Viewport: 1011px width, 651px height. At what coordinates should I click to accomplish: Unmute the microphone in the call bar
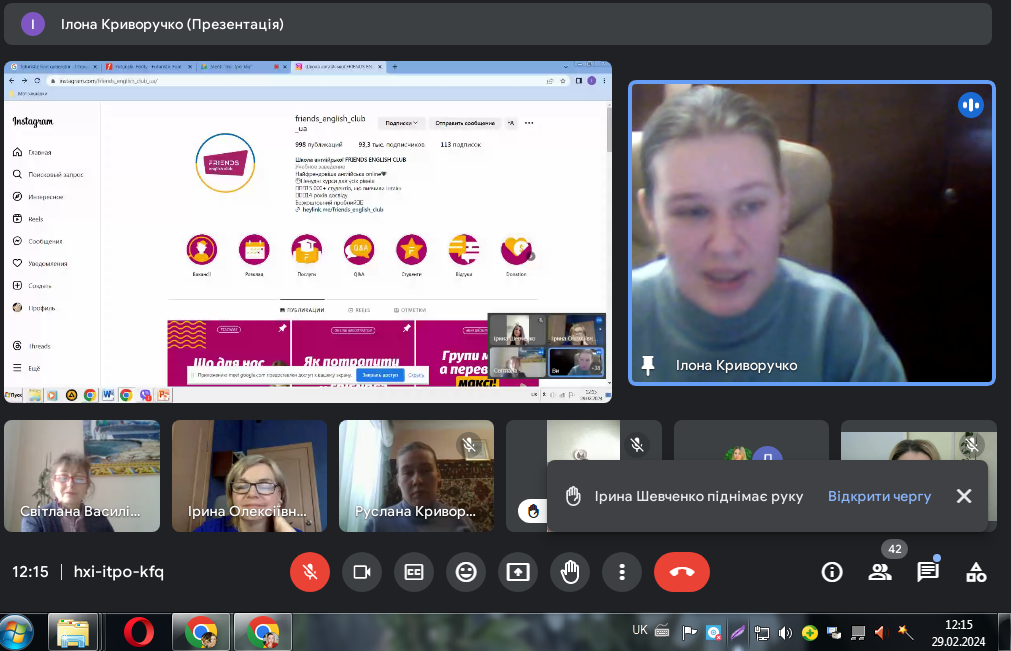point(310,572)
